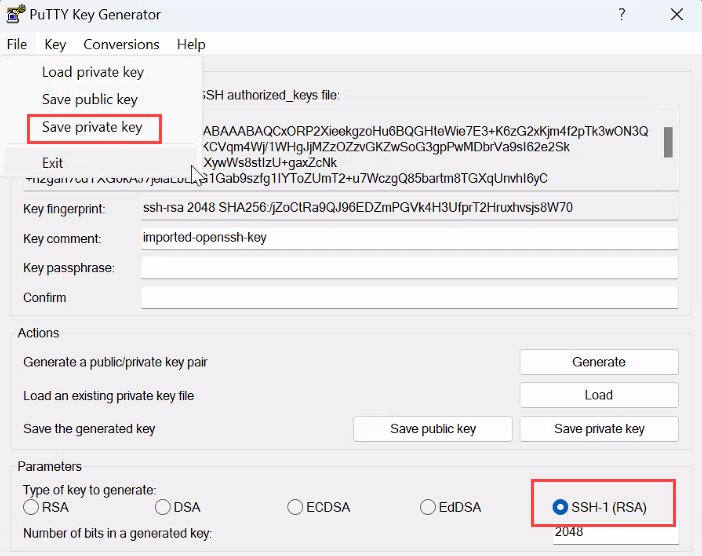Image resolution: width=702 pixels, height=556 pixels.
Task: Click the PuTTY Key Generator title bar icon
Action: pos(15,14)
